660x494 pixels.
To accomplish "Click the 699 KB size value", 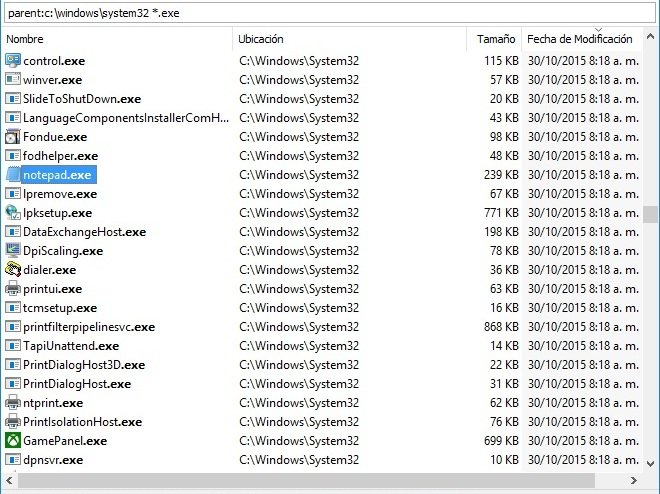I will [501, 441].
